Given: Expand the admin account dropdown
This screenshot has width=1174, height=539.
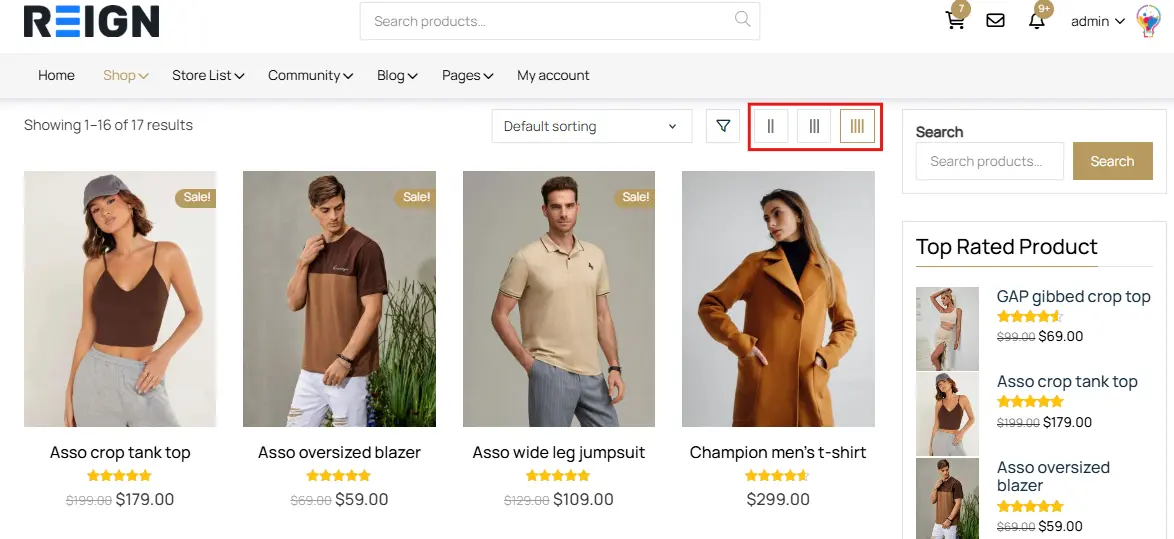Looking at the screenshot, I should (1097, 21).
